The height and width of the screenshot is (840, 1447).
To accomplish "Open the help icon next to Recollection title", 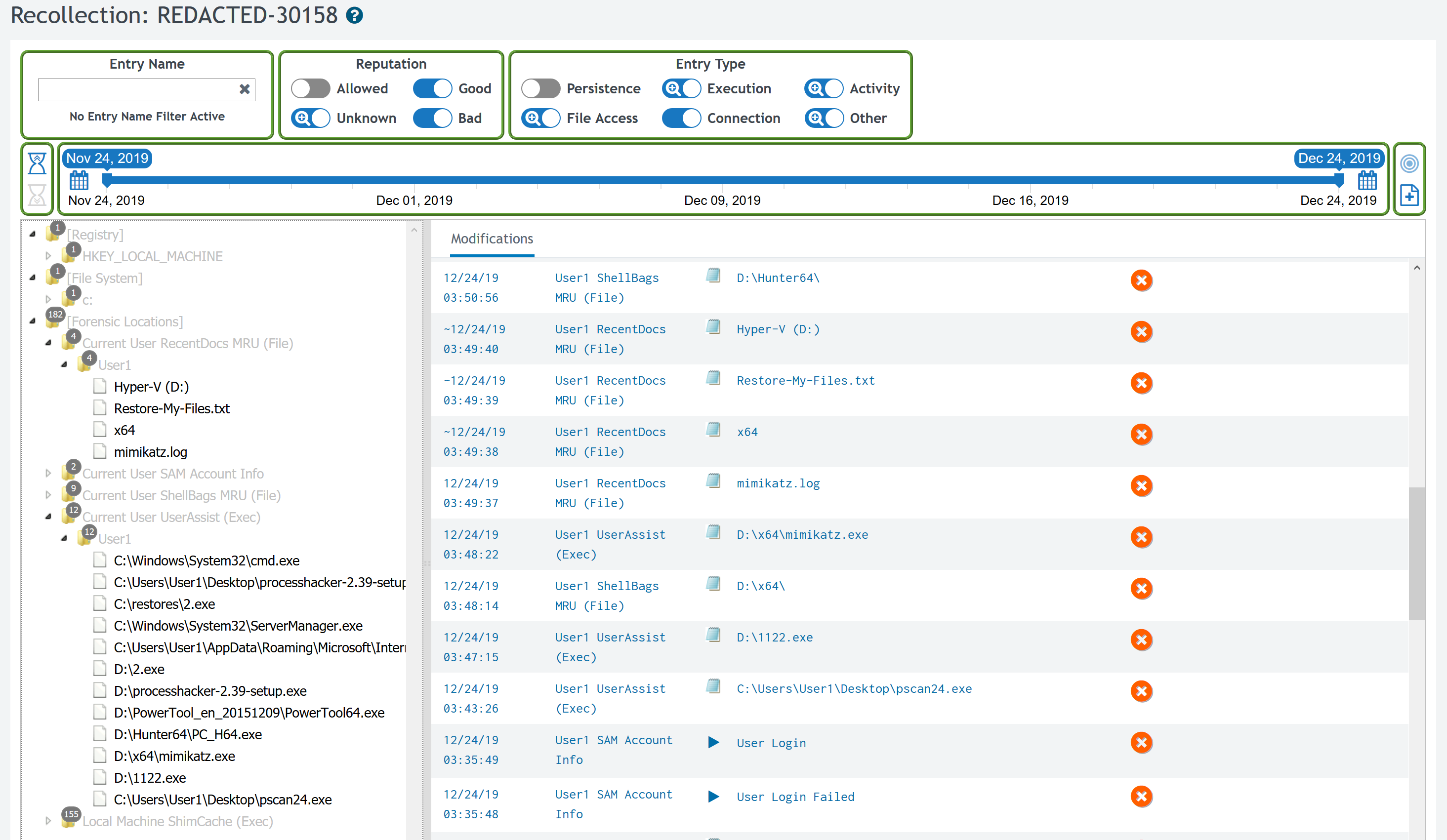I will tap(354, 15).
